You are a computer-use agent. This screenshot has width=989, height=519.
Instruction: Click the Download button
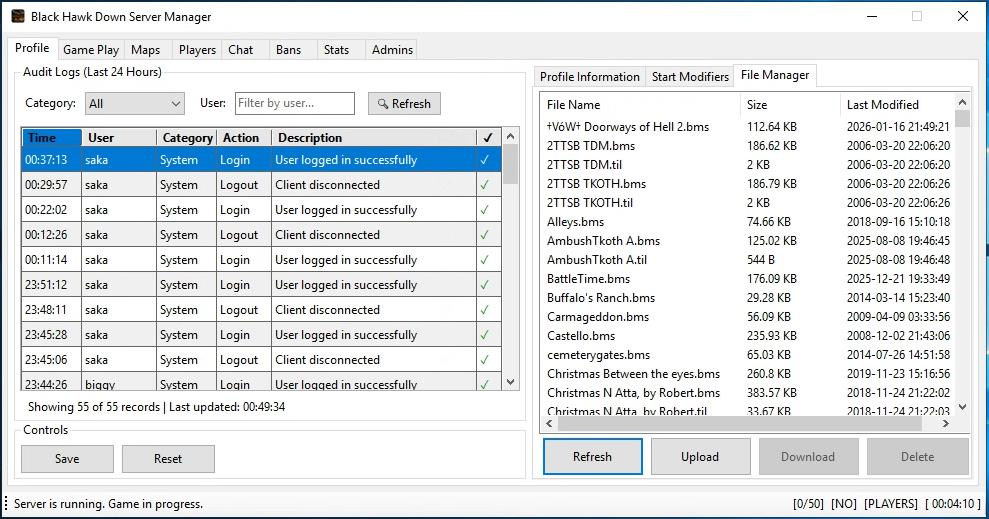[808, 457]
